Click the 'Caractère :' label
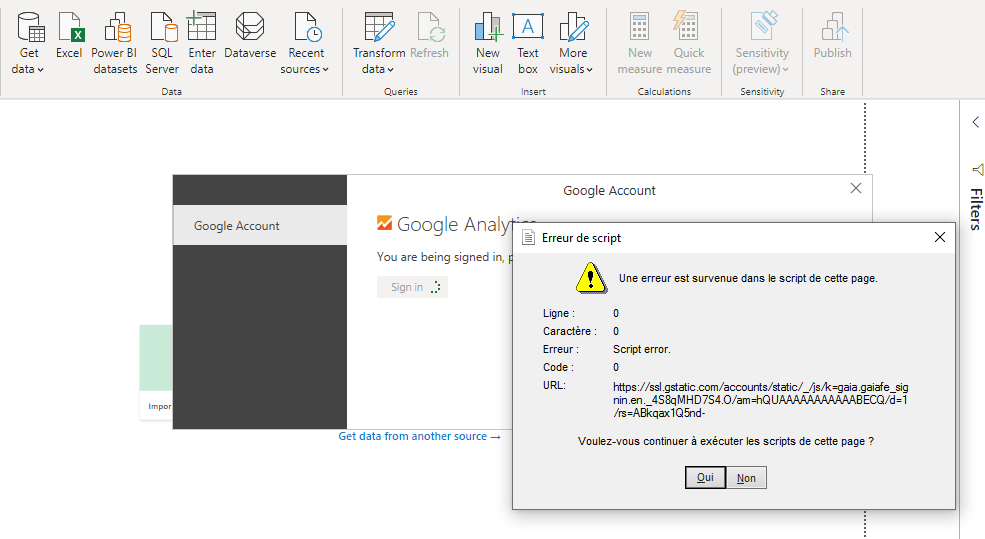The image size is (985, 539). pos(570,331)
